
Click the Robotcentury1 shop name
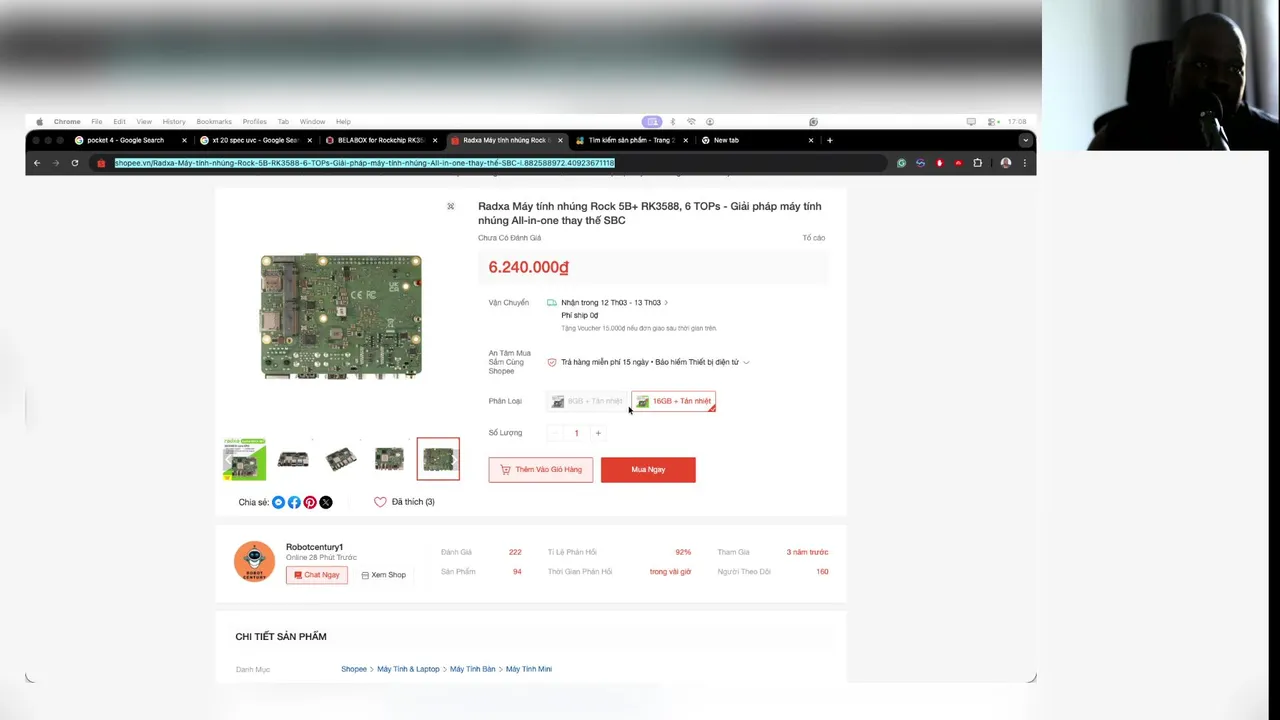tap(314, 547)
